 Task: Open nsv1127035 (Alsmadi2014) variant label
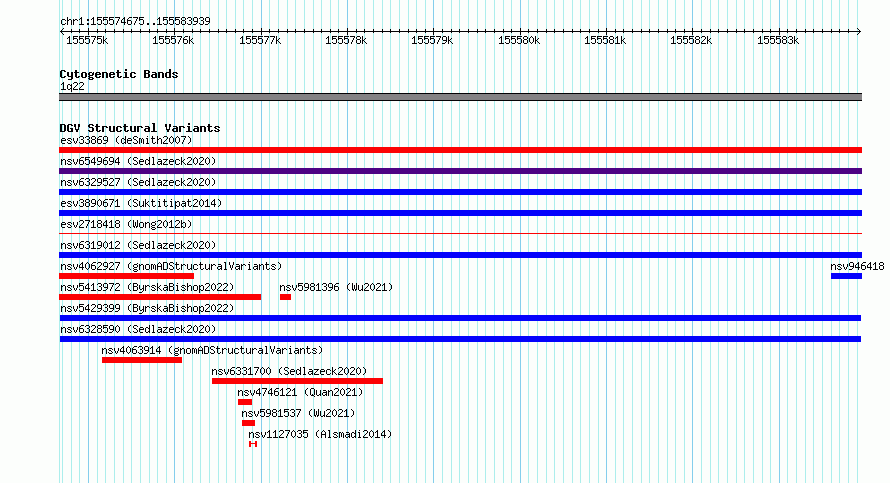point(320,434)
